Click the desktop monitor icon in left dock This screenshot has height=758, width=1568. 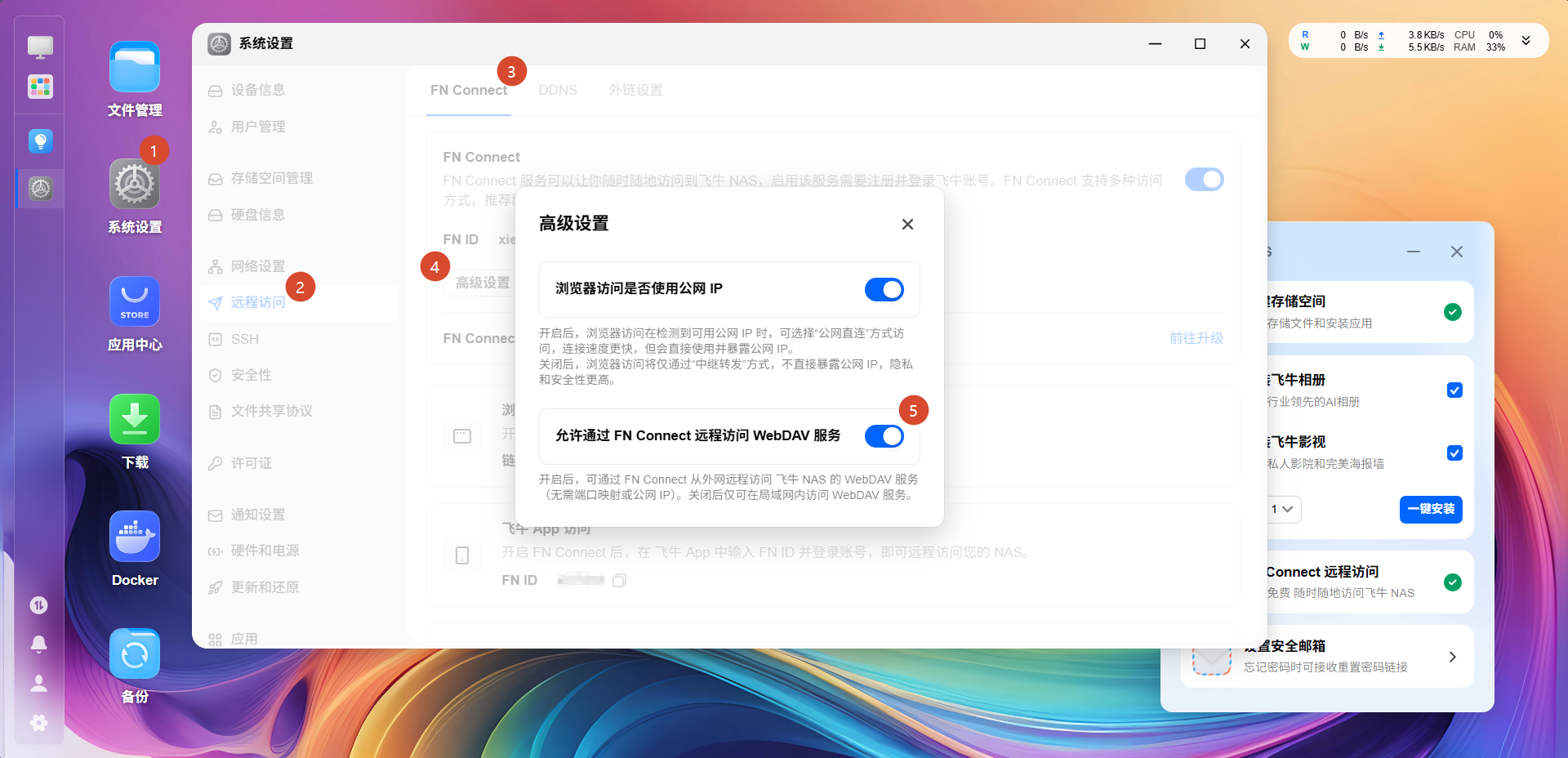coord(40,47)
